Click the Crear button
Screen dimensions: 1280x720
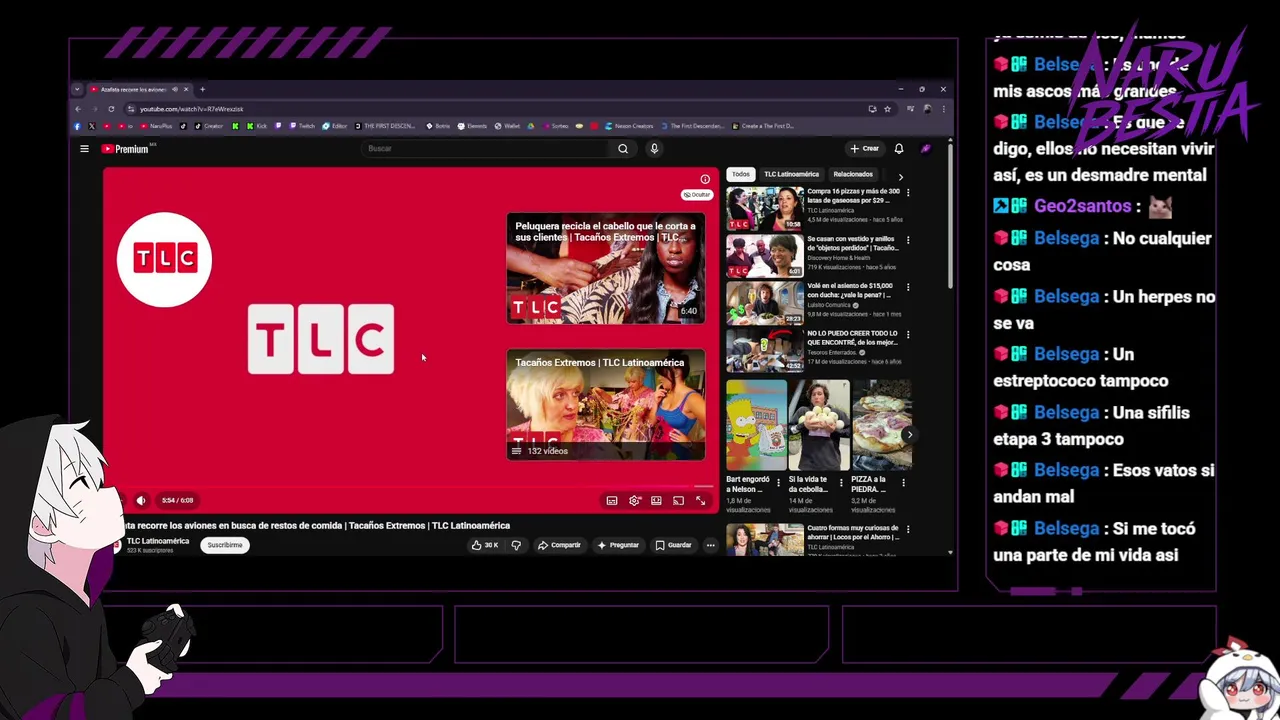coord(865,149)
